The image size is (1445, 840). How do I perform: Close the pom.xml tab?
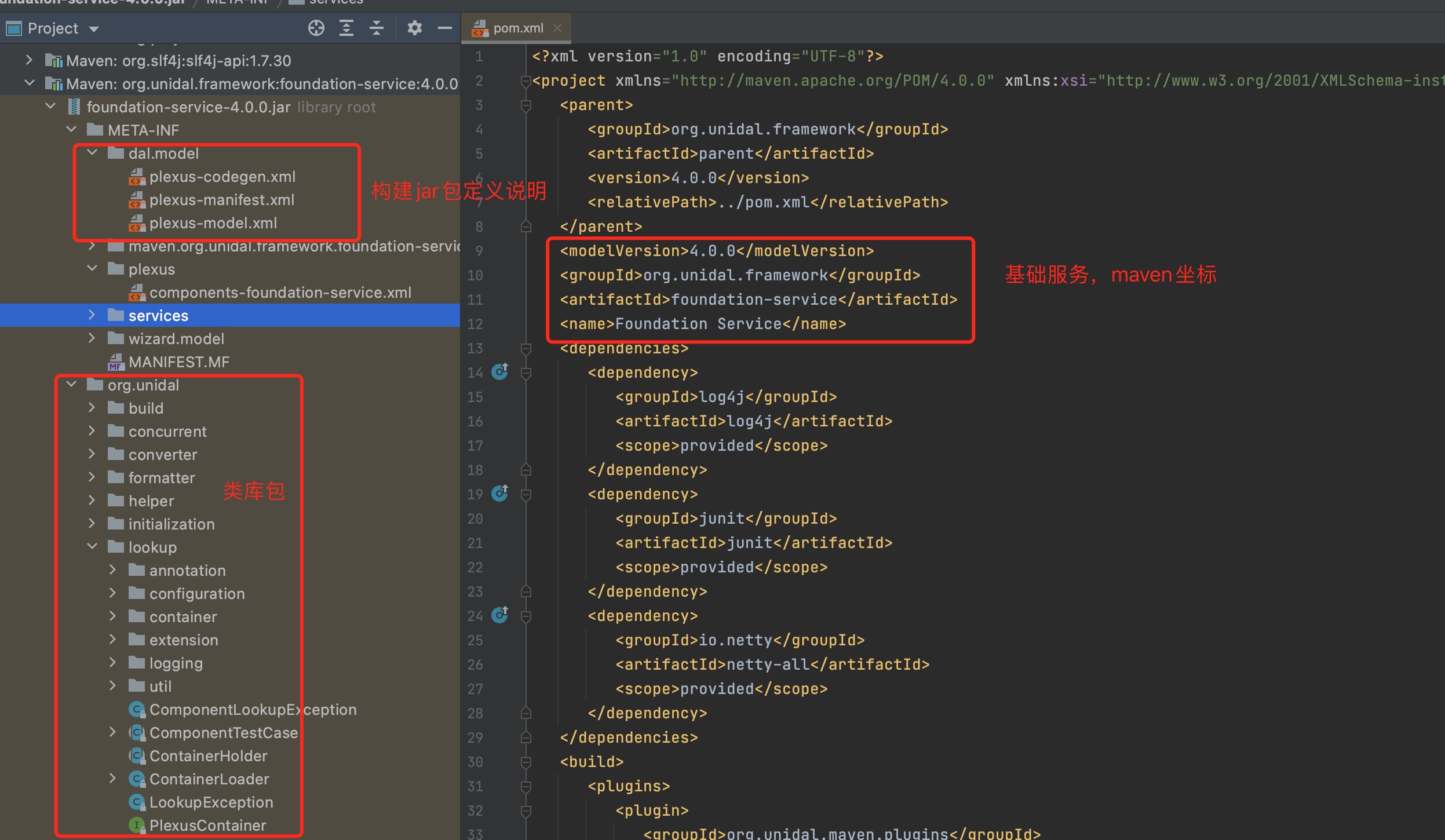557,28
